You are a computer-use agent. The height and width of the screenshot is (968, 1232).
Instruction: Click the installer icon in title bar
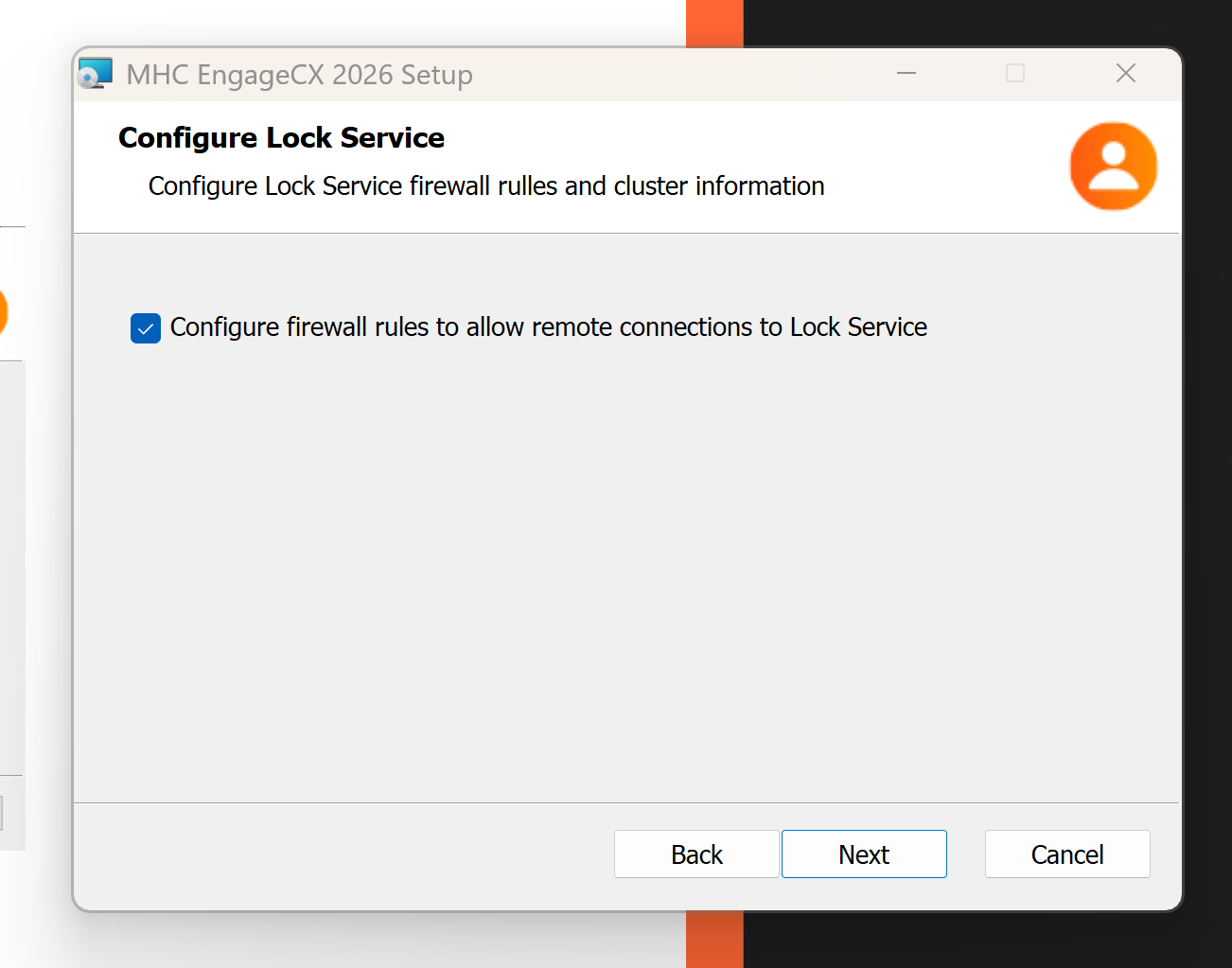(x=95, y=74)
